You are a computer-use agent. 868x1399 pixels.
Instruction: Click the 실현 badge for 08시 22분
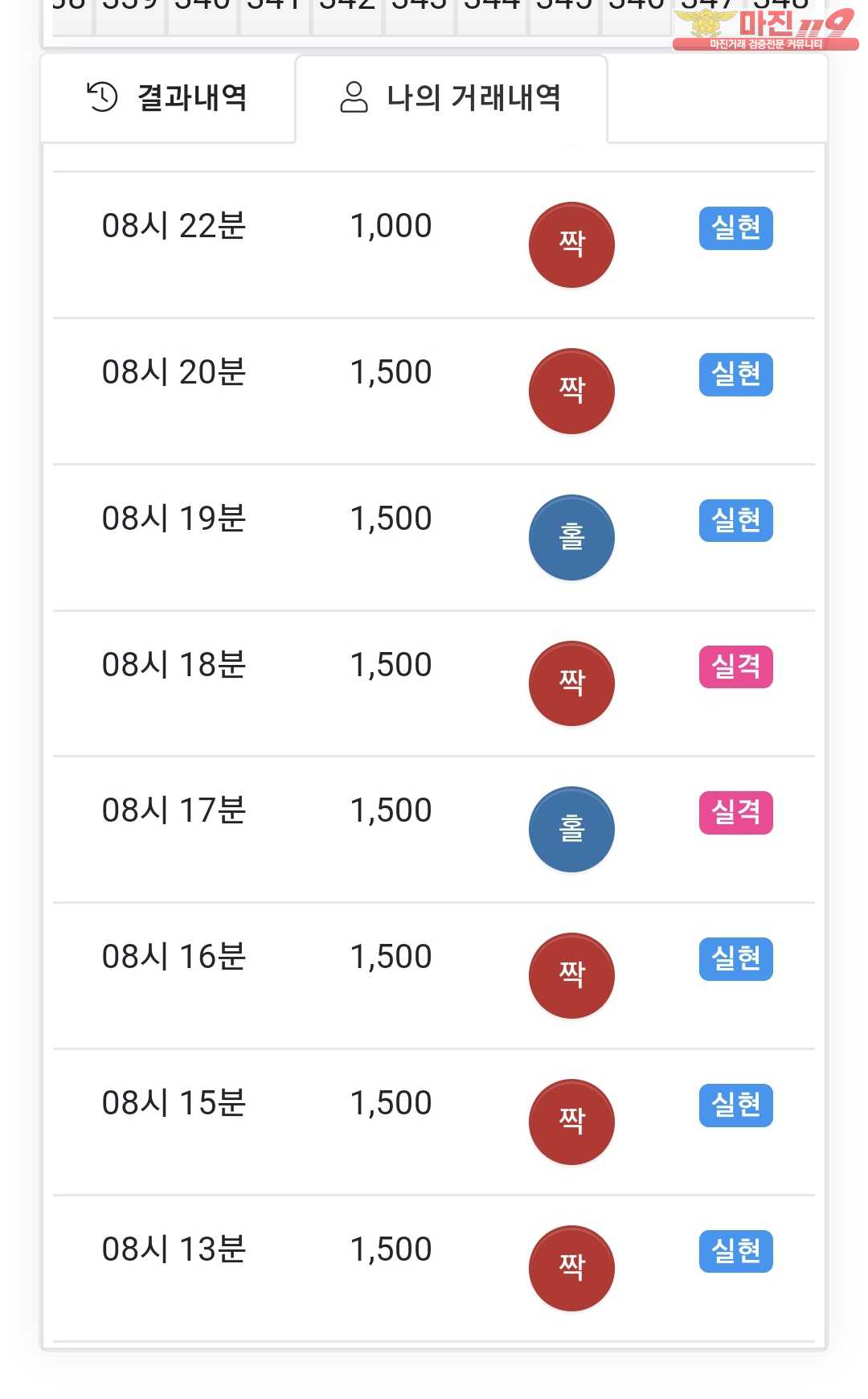tap(735, 228)
